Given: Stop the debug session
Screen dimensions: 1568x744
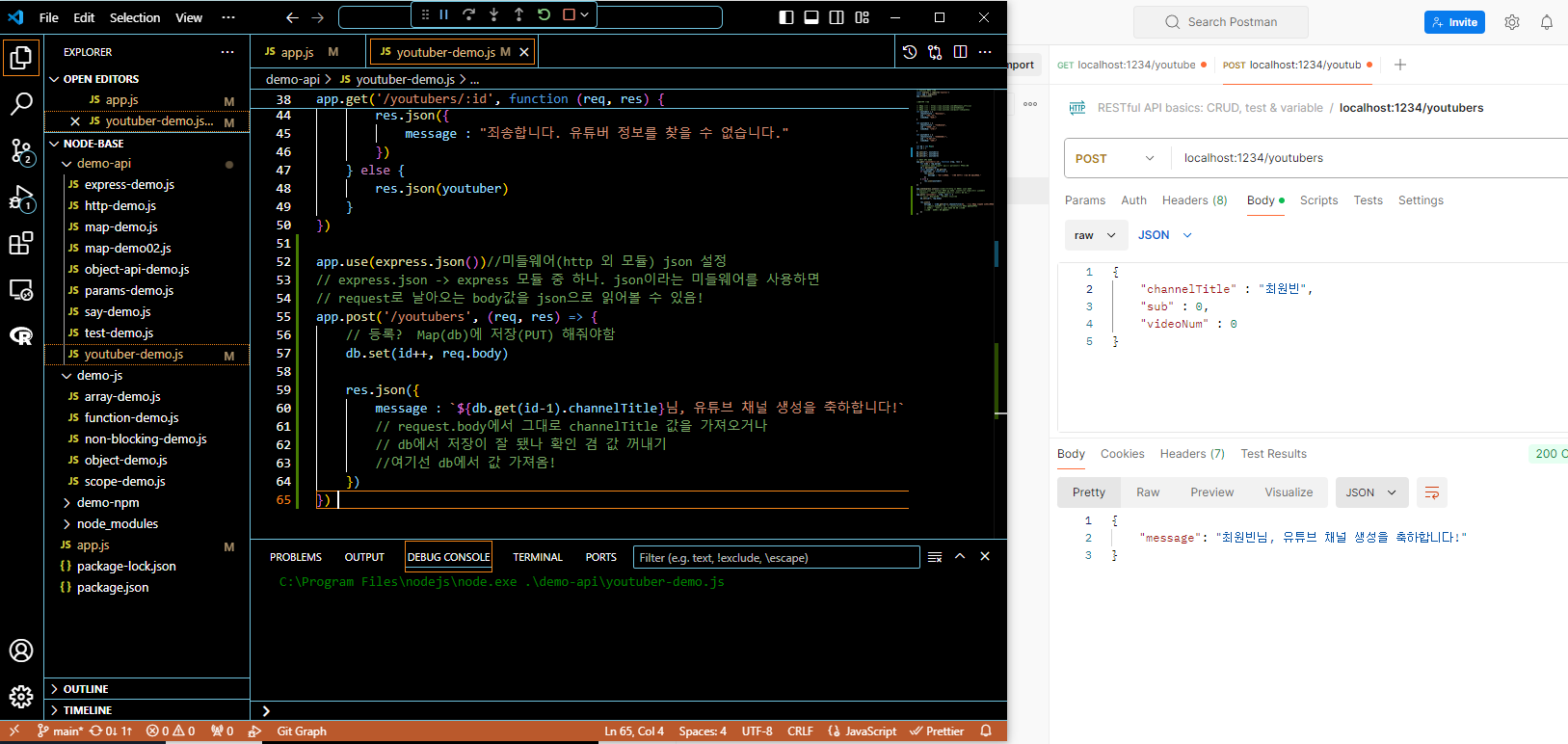Looking at the screenshot, I should 569,14.
